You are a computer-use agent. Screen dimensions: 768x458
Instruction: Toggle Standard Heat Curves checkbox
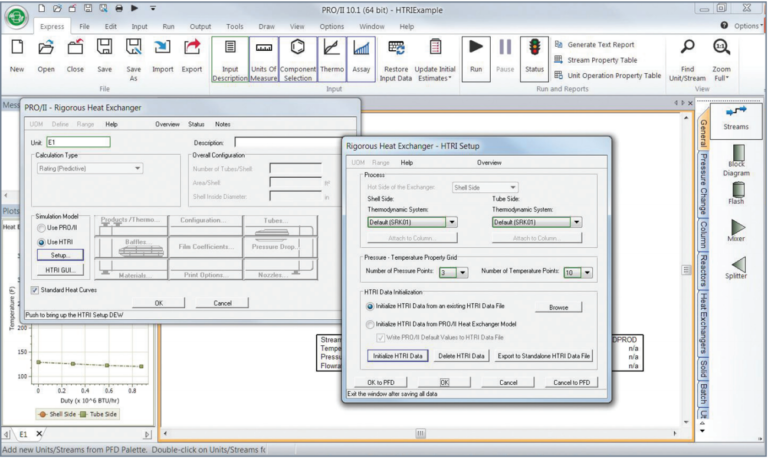(x=35, y=290)
